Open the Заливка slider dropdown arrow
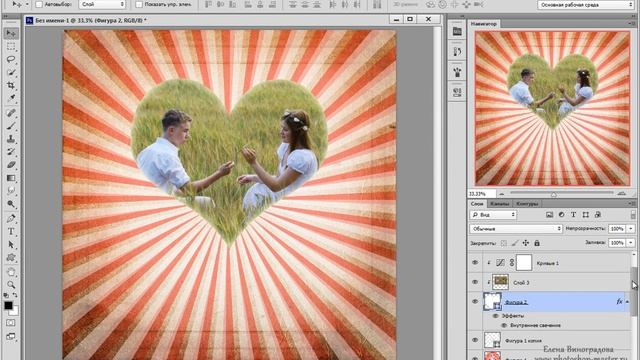This screenshot has width=640, height=360. coord(631,243)
